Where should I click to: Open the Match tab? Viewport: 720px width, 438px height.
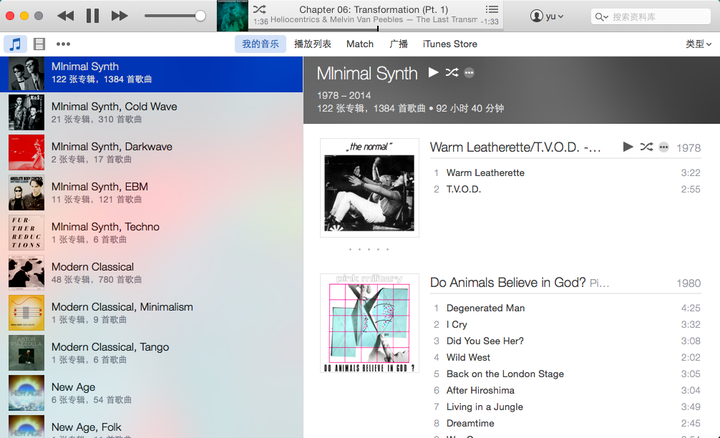[360, 44]
